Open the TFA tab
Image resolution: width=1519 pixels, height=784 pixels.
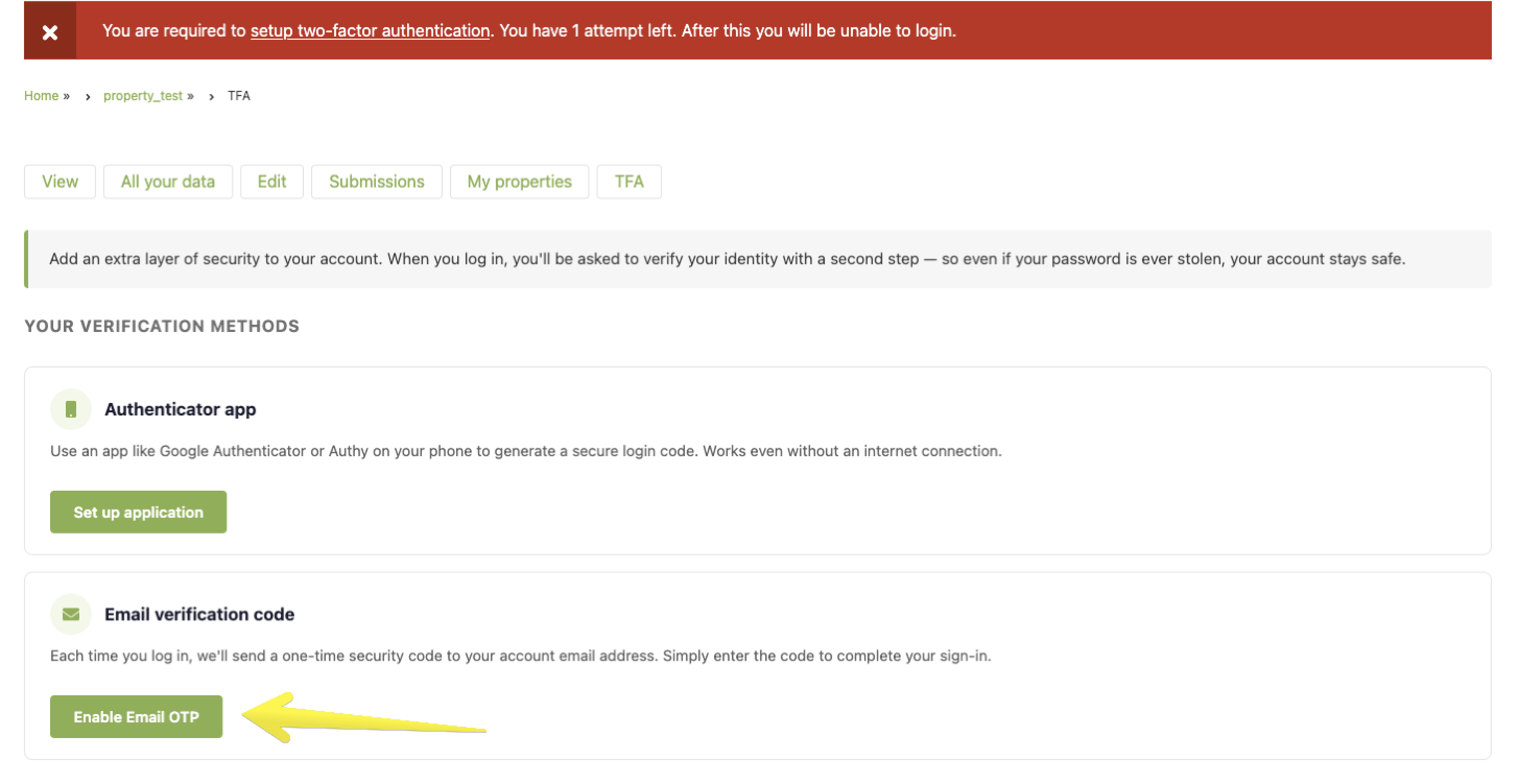pyautogui.click(x=628, y=182)
